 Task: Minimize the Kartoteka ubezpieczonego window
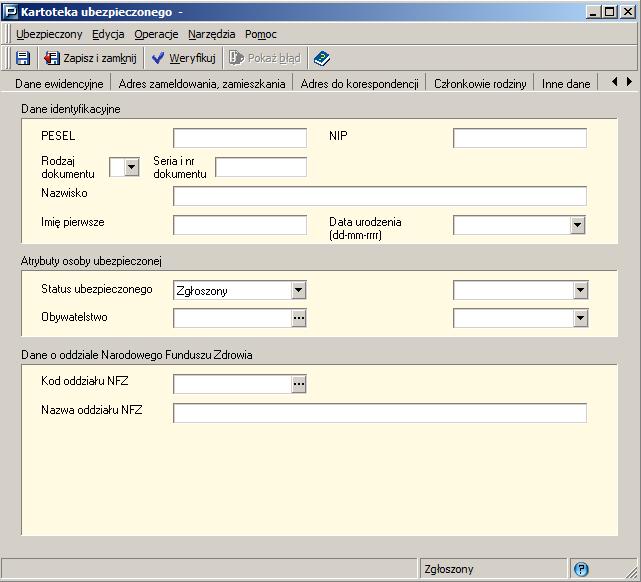(x=593, y=11)
